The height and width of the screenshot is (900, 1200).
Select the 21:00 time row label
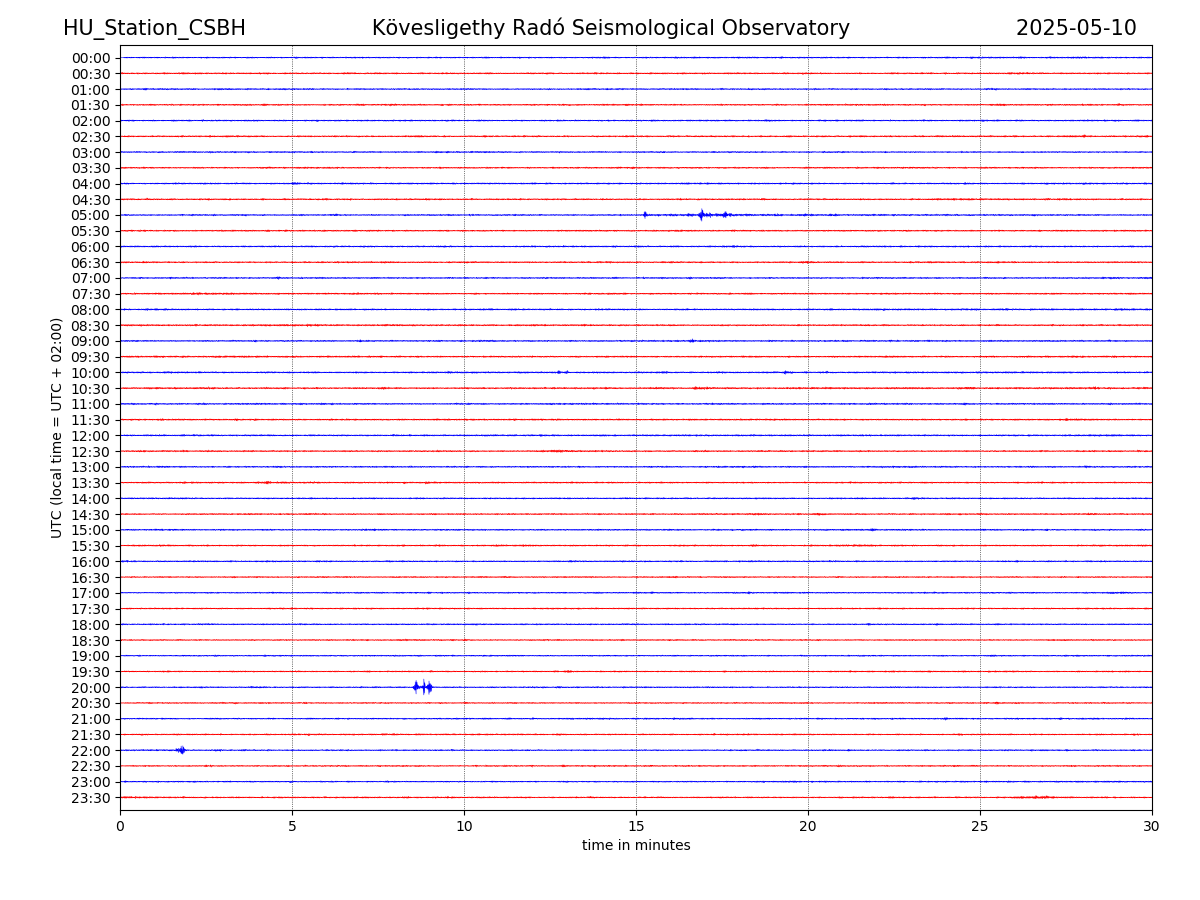tap(91, 720)
